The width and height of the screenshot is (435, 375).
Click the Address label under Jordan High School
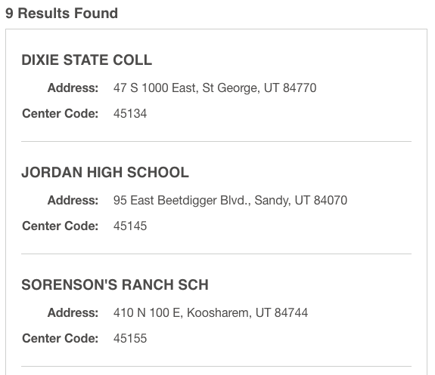tap(73, 200)
